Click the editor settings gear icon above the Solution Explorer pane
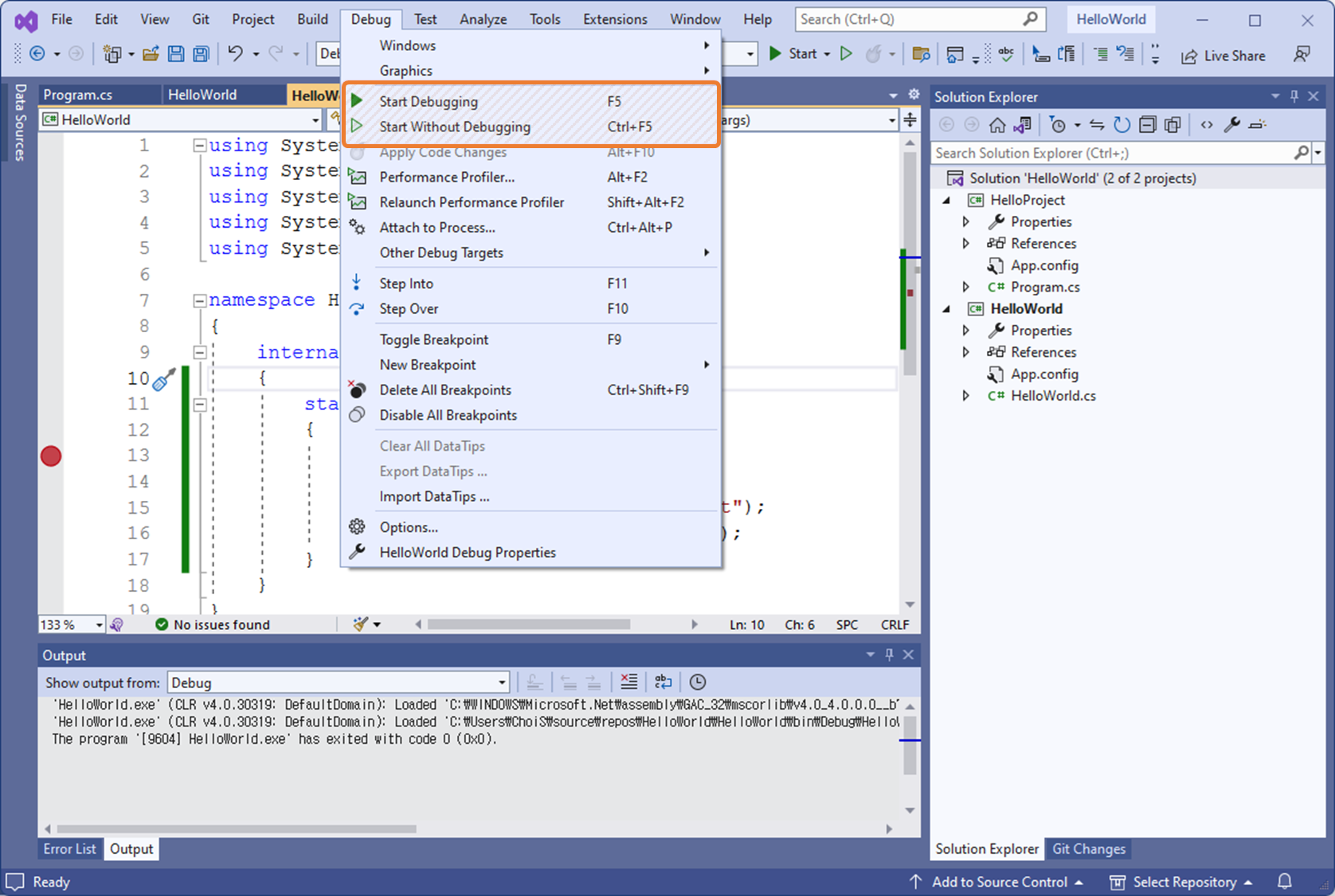Screen dimensions: 1335x896 (x=914, y=94)
